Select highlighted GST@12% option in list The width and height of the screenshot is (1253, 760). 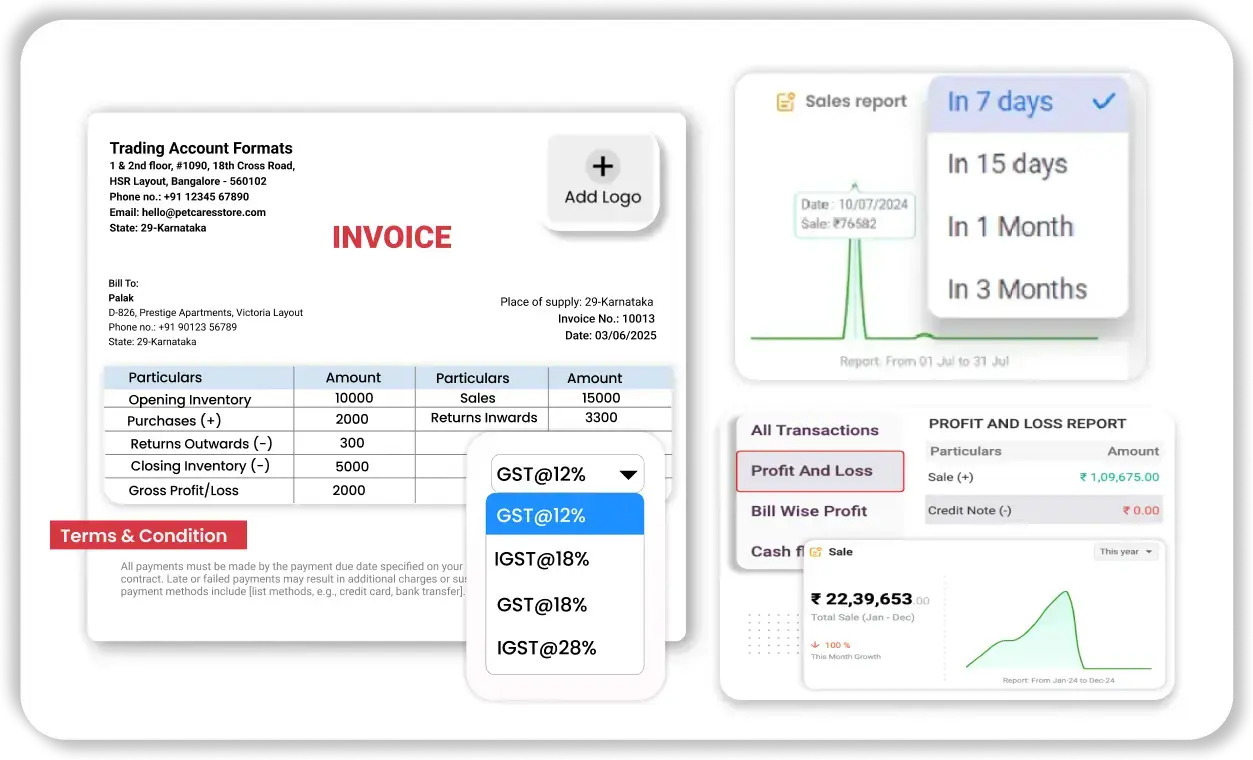coord(565,515)
